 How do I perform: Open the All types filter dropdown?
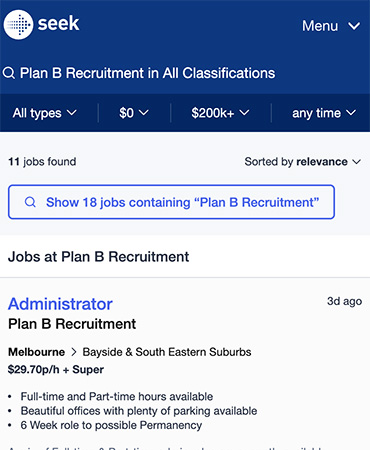click(45, 113)
